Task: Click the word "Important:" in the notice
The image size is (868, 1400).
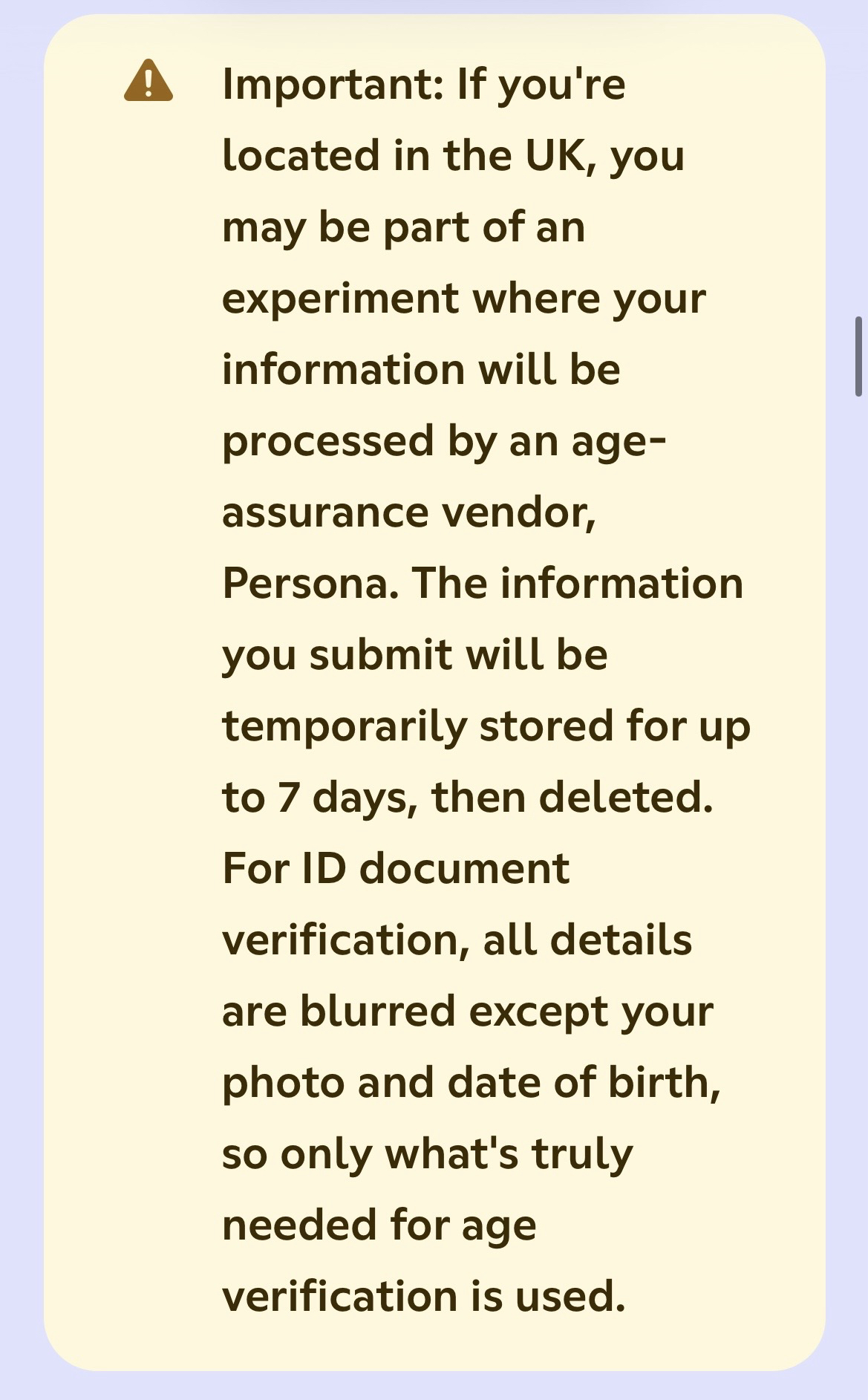Action: pos(333,83)
